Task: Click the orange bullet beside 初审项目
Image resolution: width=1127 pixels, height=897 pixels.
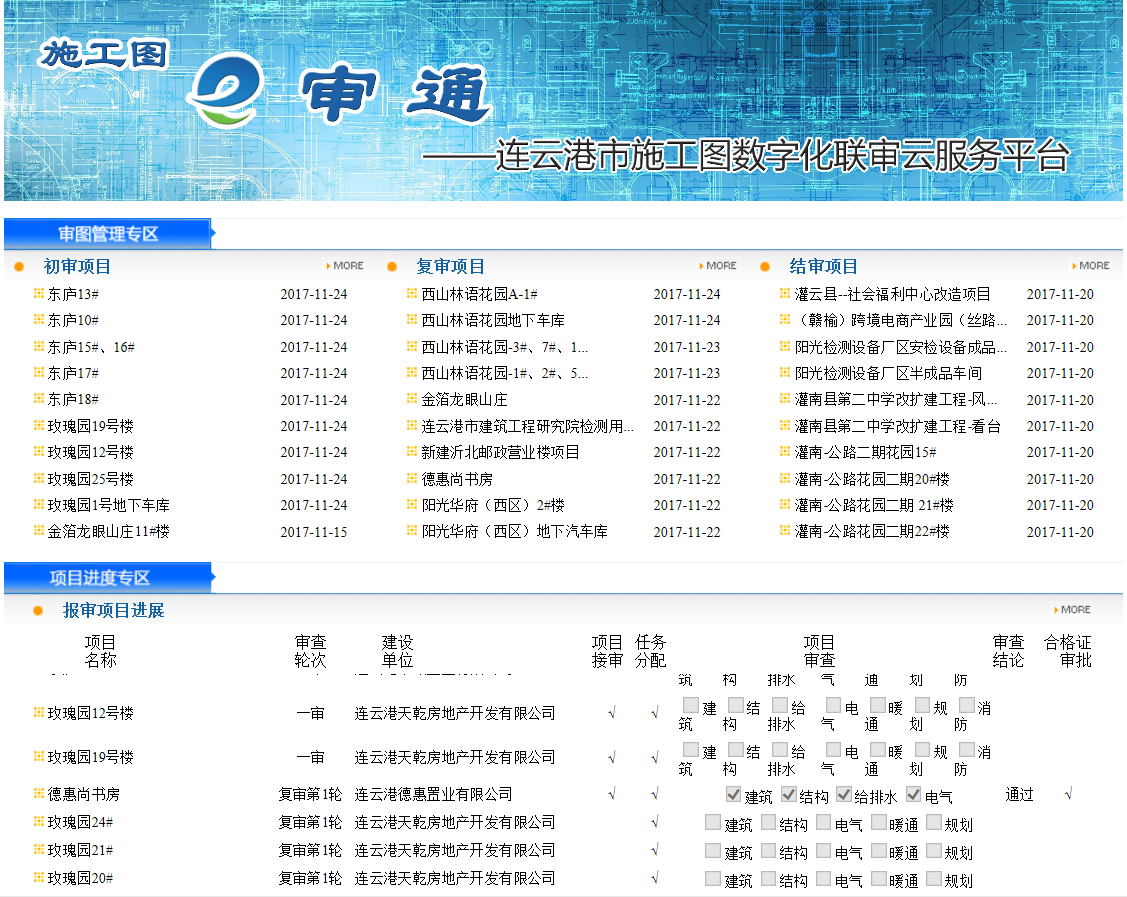Action: point(19,267)
